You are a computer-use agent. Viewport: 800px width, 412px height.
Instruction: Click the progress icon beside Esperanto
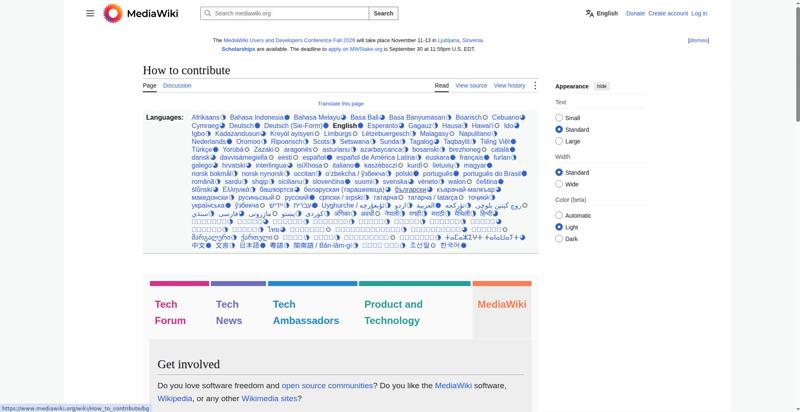tap(402, 125)
